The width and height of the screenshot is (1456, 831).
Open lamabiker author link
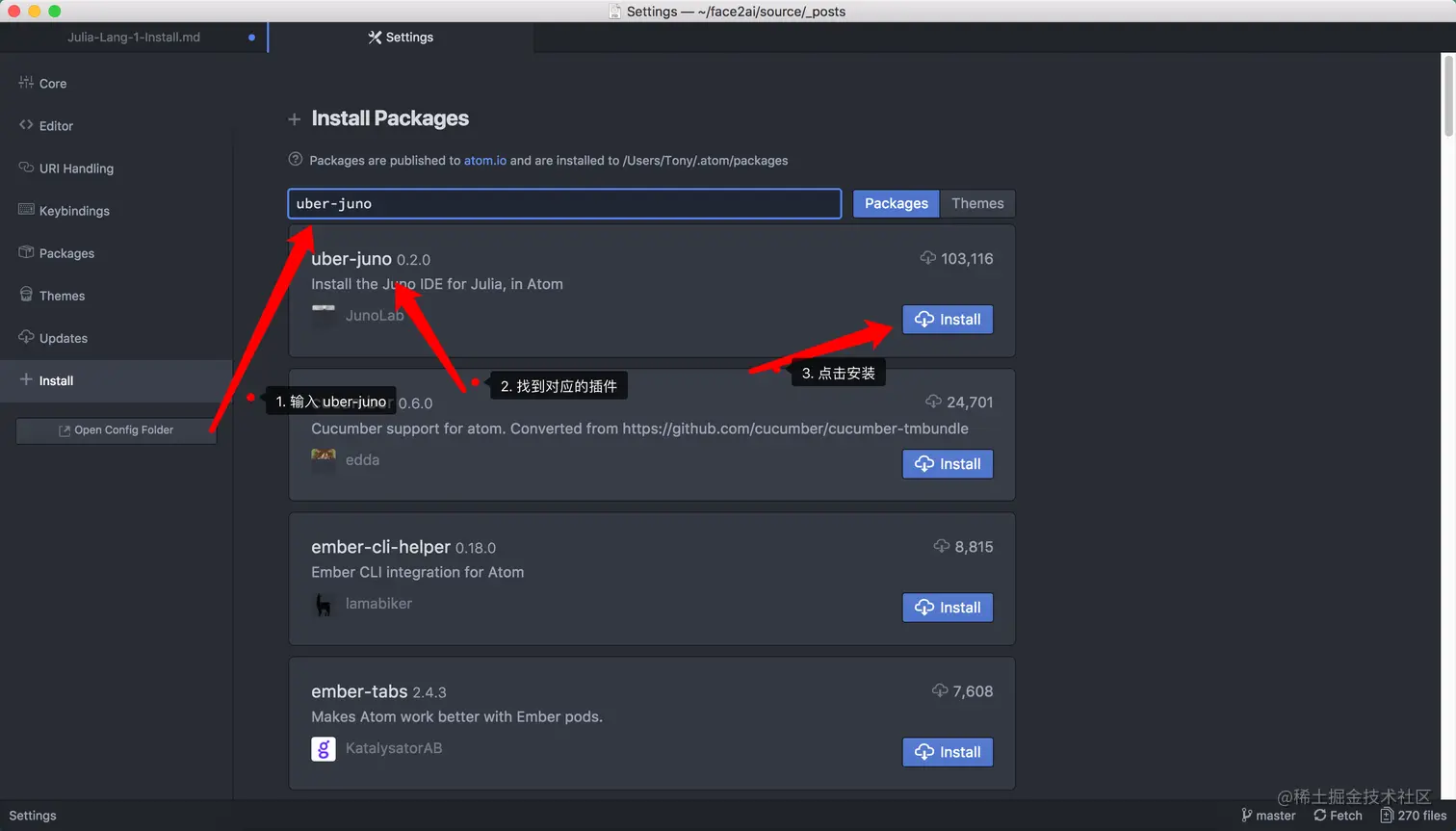(x=378, y=604)
